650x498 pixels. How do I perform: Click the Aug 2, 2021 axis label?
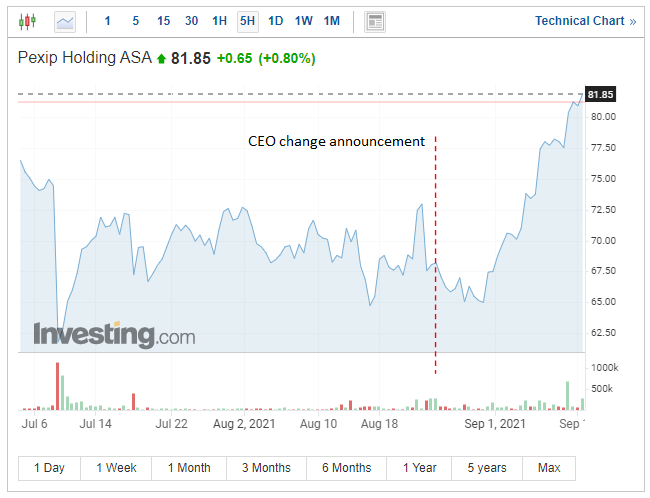[244, 424]
